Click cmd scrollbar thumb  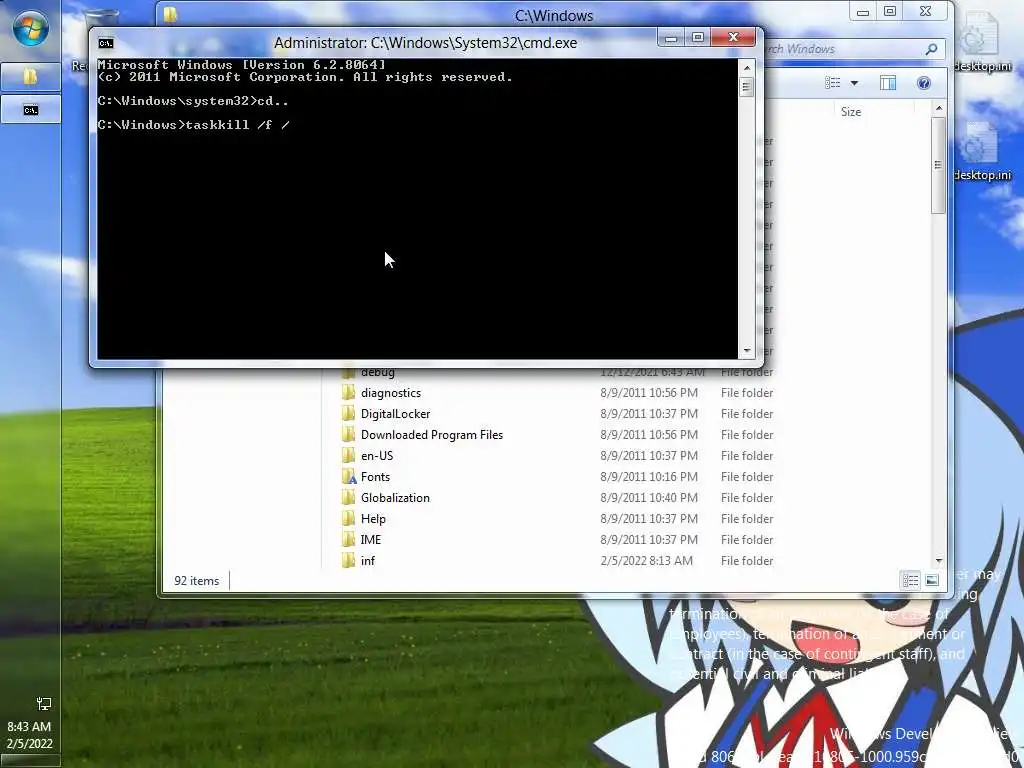pyautogui.click(x=746, y=86)
